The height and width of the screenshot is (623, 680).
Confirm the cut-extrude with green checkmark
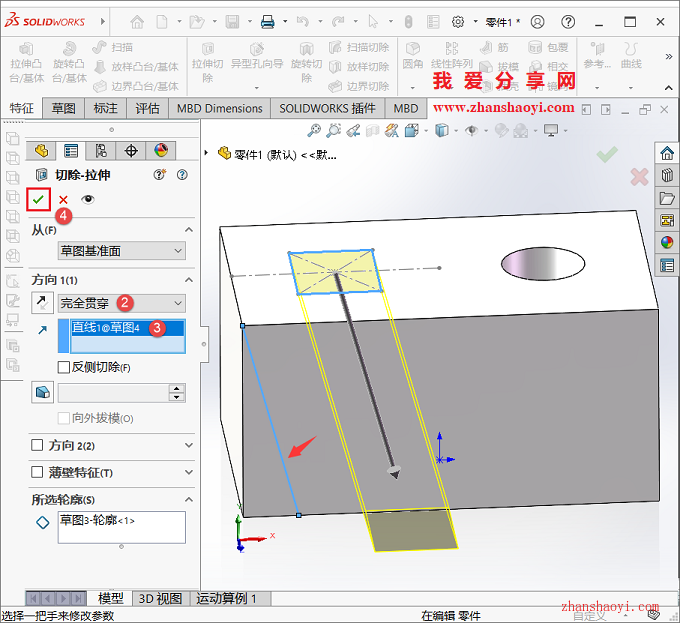point(38,199)
